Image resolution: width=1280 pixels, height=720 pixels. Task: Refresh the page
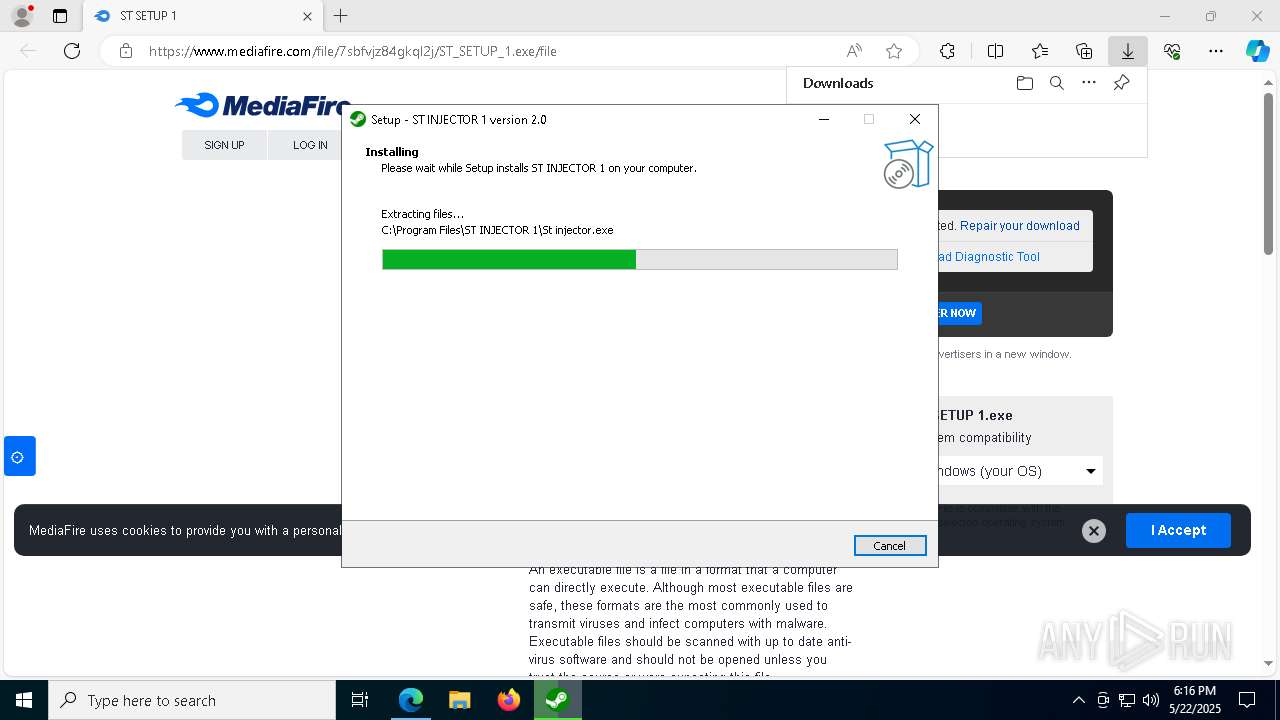tap(72, 51)
